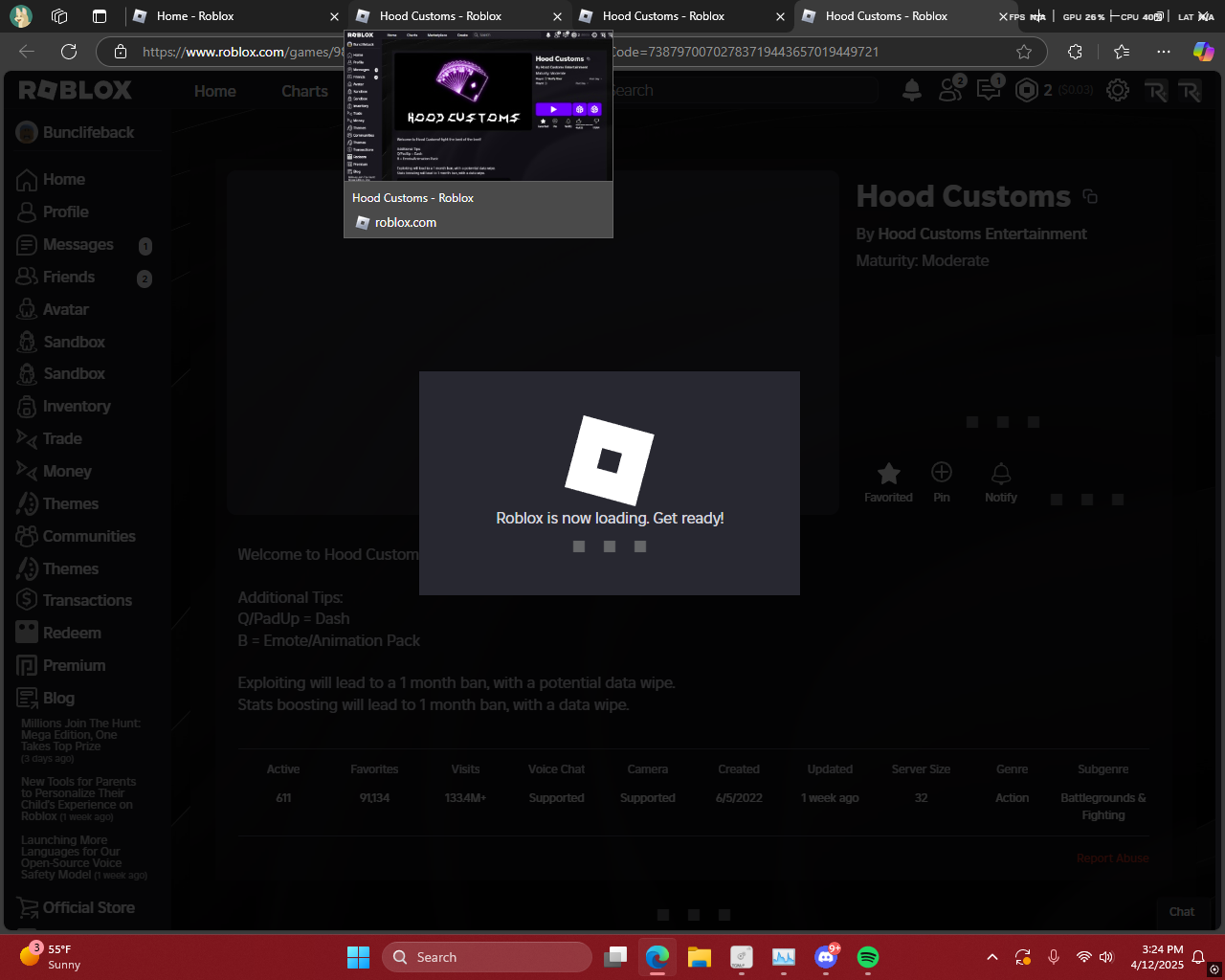Go to Home in the top navigation
The height and width of the screenshot is (980, 1225).
point(215,91)
